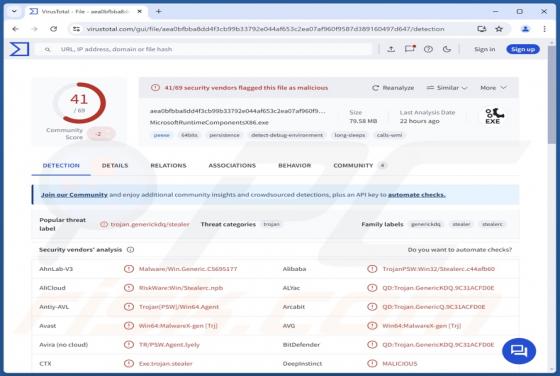This screenshot has width=560, height=376.
Task: Click the generickdq family label
Action: [426, 224]
